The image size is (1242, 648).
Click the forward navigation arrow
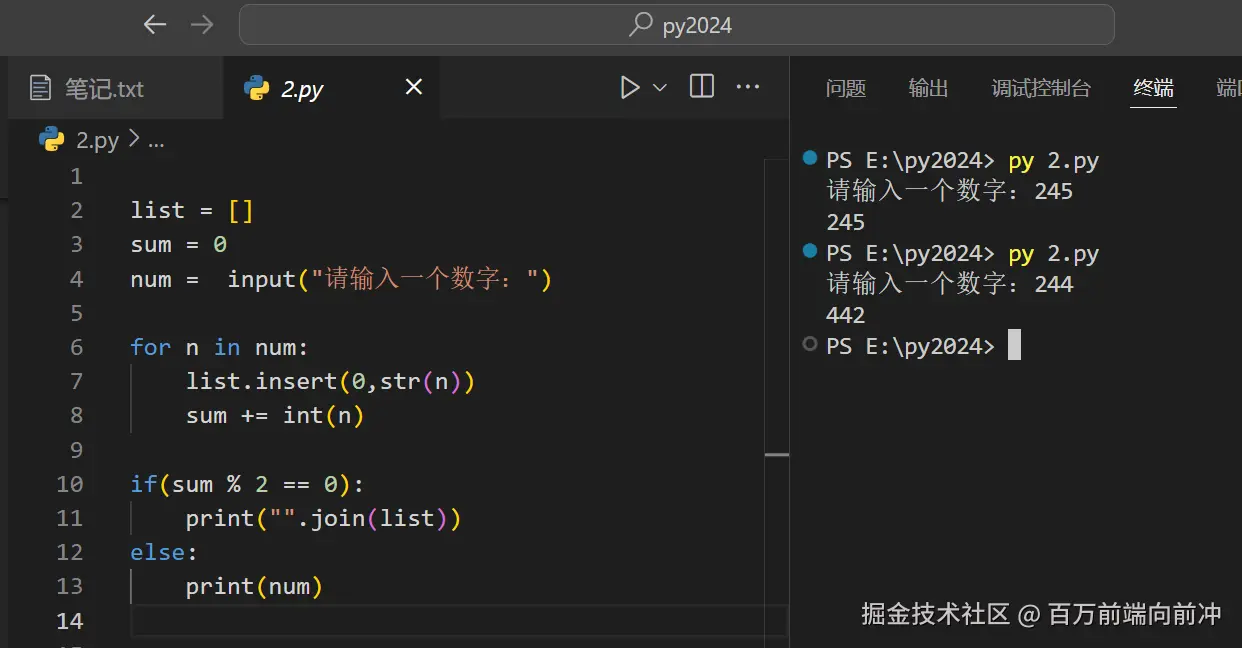(203, 25)
